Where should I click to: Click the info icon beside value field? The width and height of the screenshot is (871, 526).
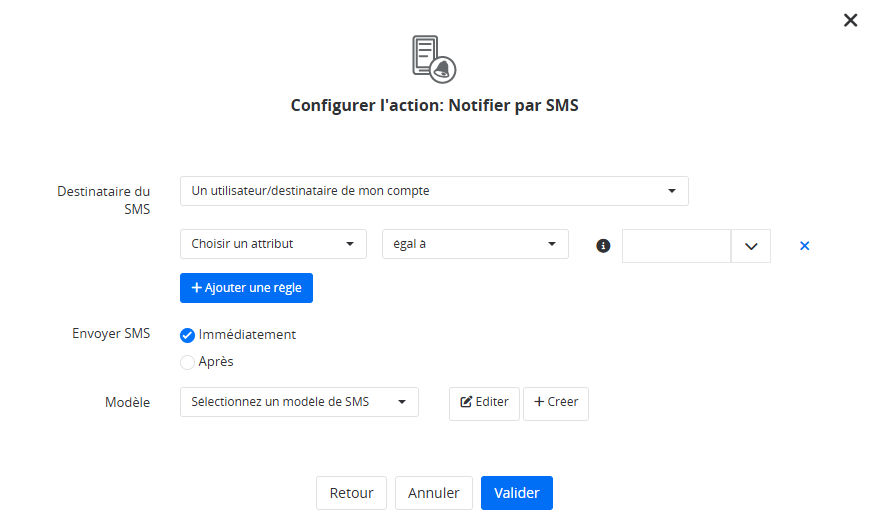pos(603,245)
